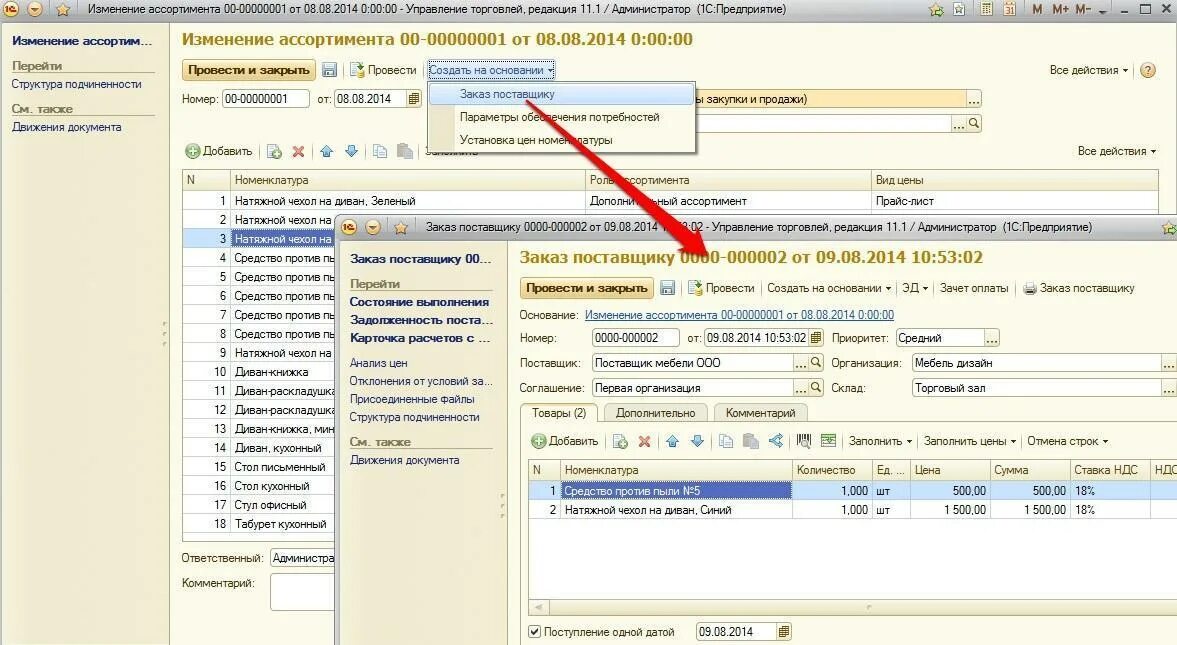Click the M memory button in the title bar
Viewport: 1177px width, 645px height.
point(1037,10)
